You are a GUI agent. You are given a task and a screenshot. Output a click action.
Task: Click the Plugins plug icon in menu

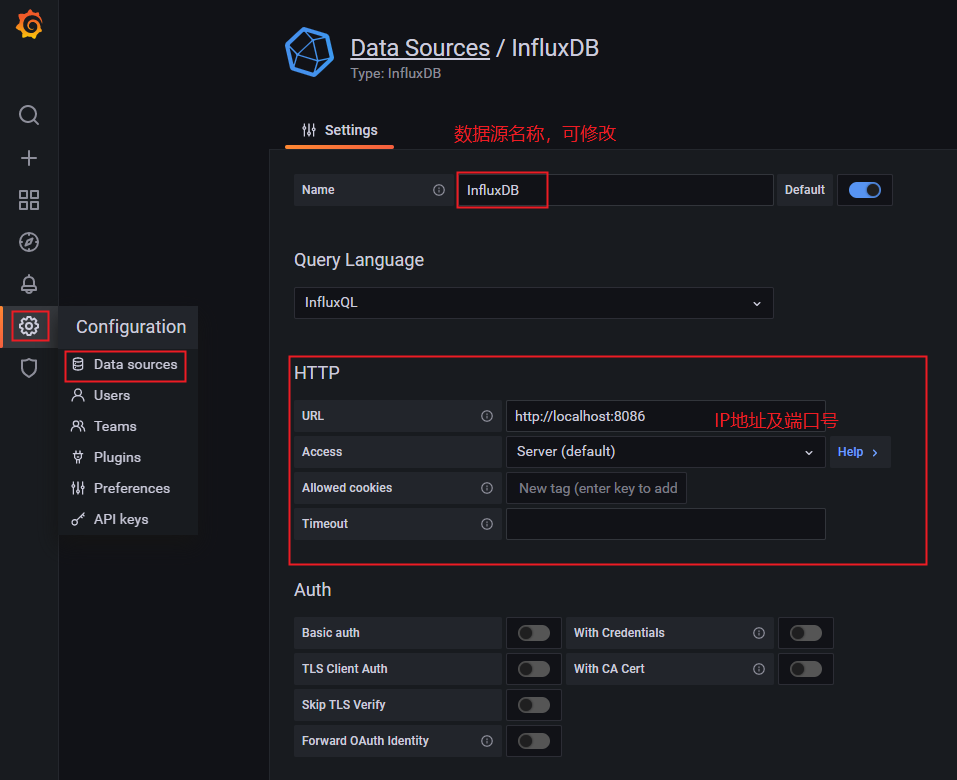(x=78, y=457)
